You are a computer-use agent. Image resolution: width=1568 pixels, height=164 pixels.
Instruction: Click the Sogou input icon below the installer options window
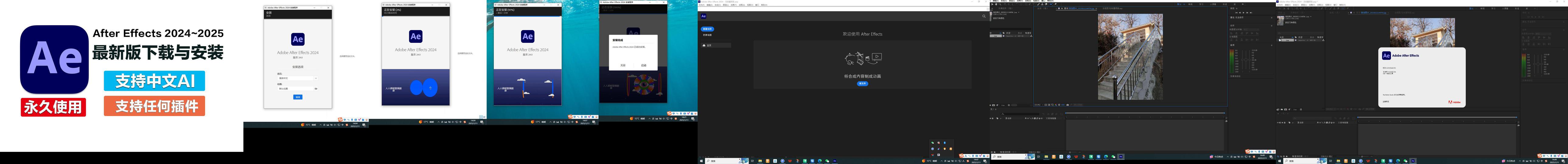coord(340,120)
